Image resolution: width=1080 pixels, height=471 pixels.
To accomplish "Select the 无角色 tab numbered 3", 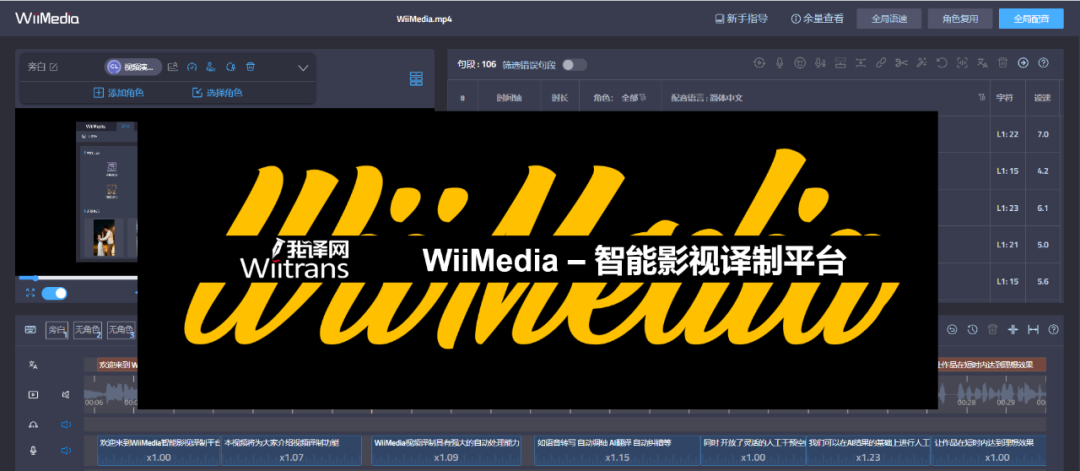I will coord(122,331).
